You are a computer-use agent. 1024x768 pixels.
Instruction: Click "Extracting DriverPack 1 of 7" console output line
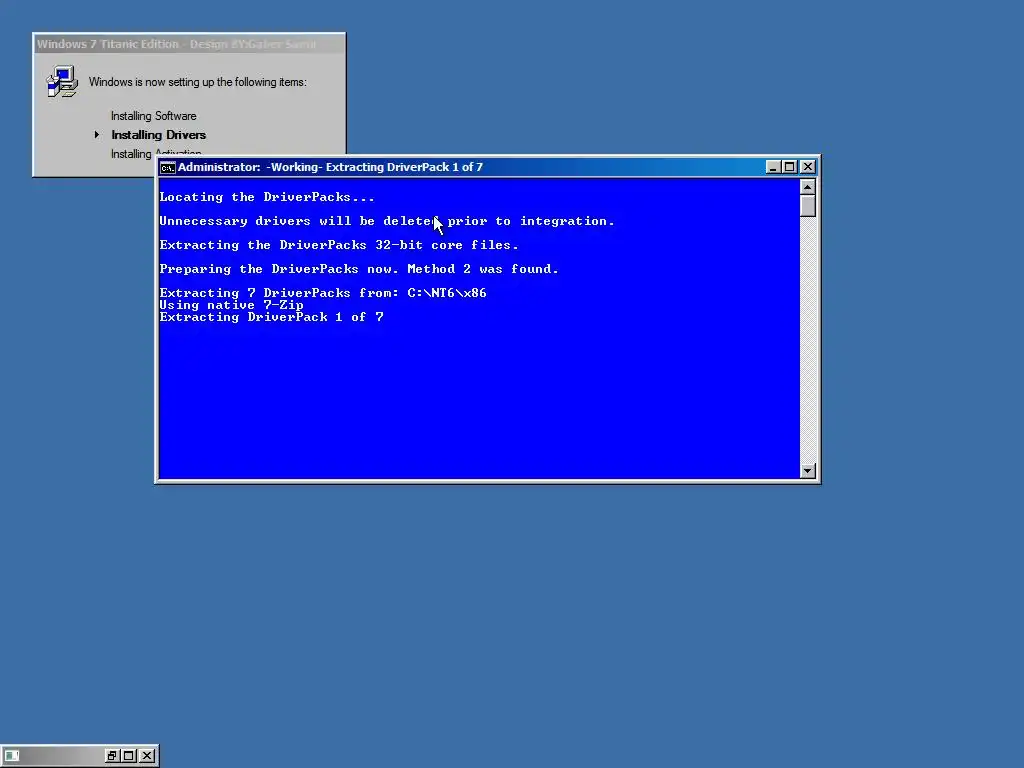[272, 317]
